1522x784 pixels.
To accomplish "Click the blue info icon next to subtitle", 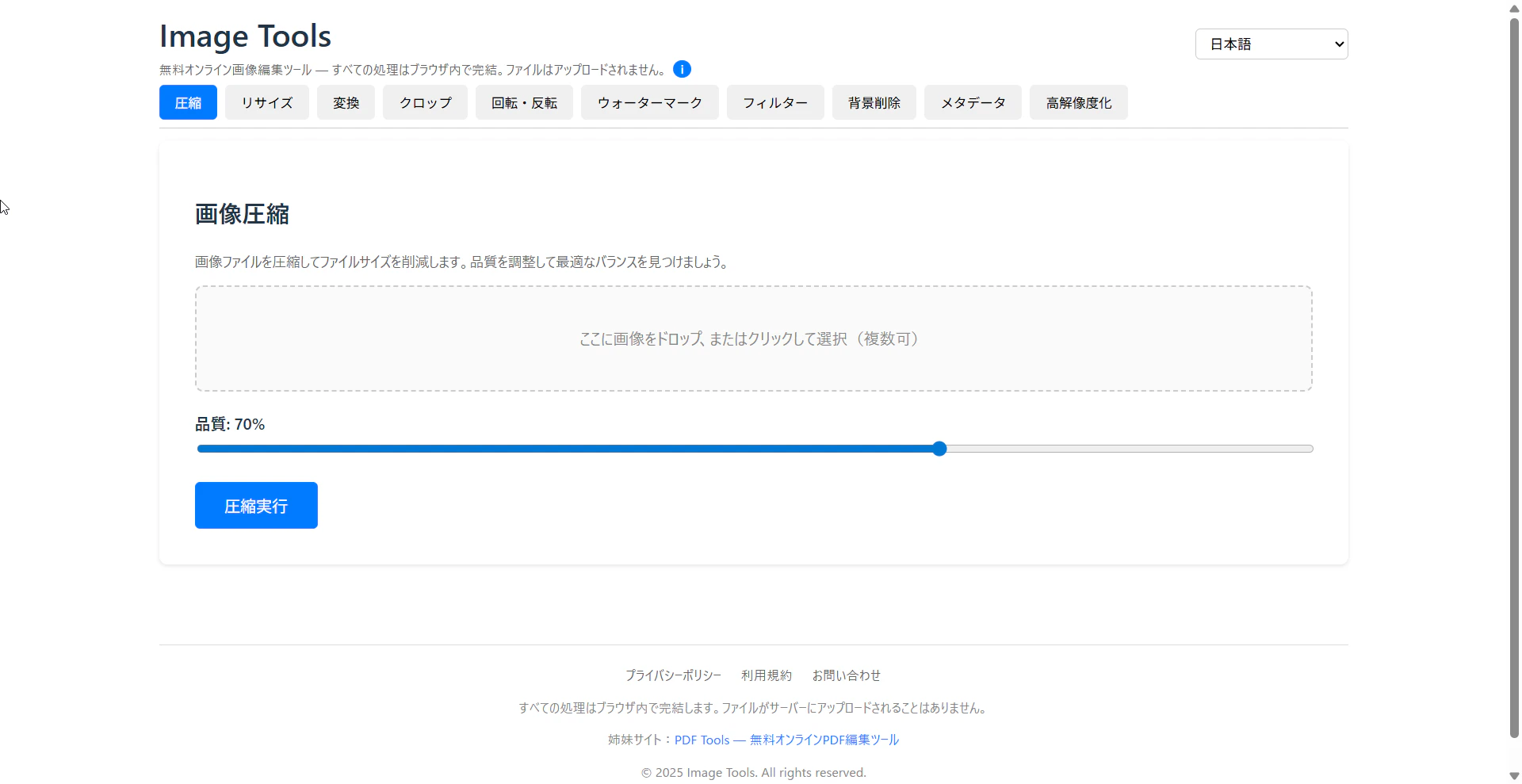I will (x=682, y=69).
